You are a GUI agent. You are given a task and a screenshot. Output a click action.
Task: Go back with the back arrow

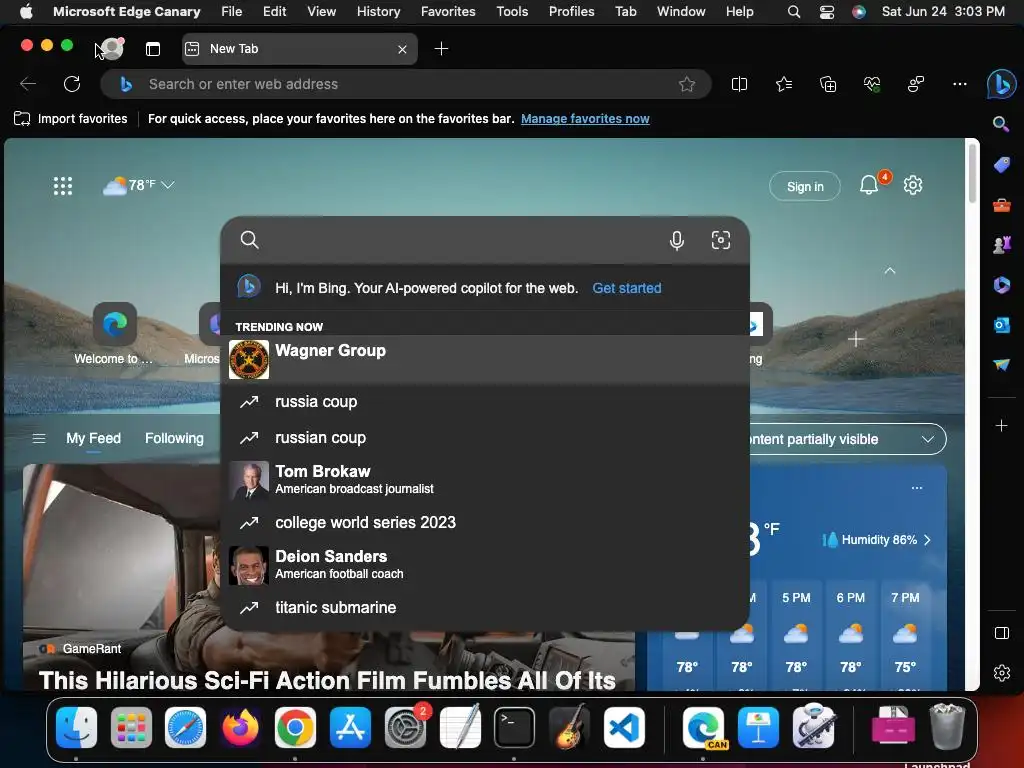[28, 84]
